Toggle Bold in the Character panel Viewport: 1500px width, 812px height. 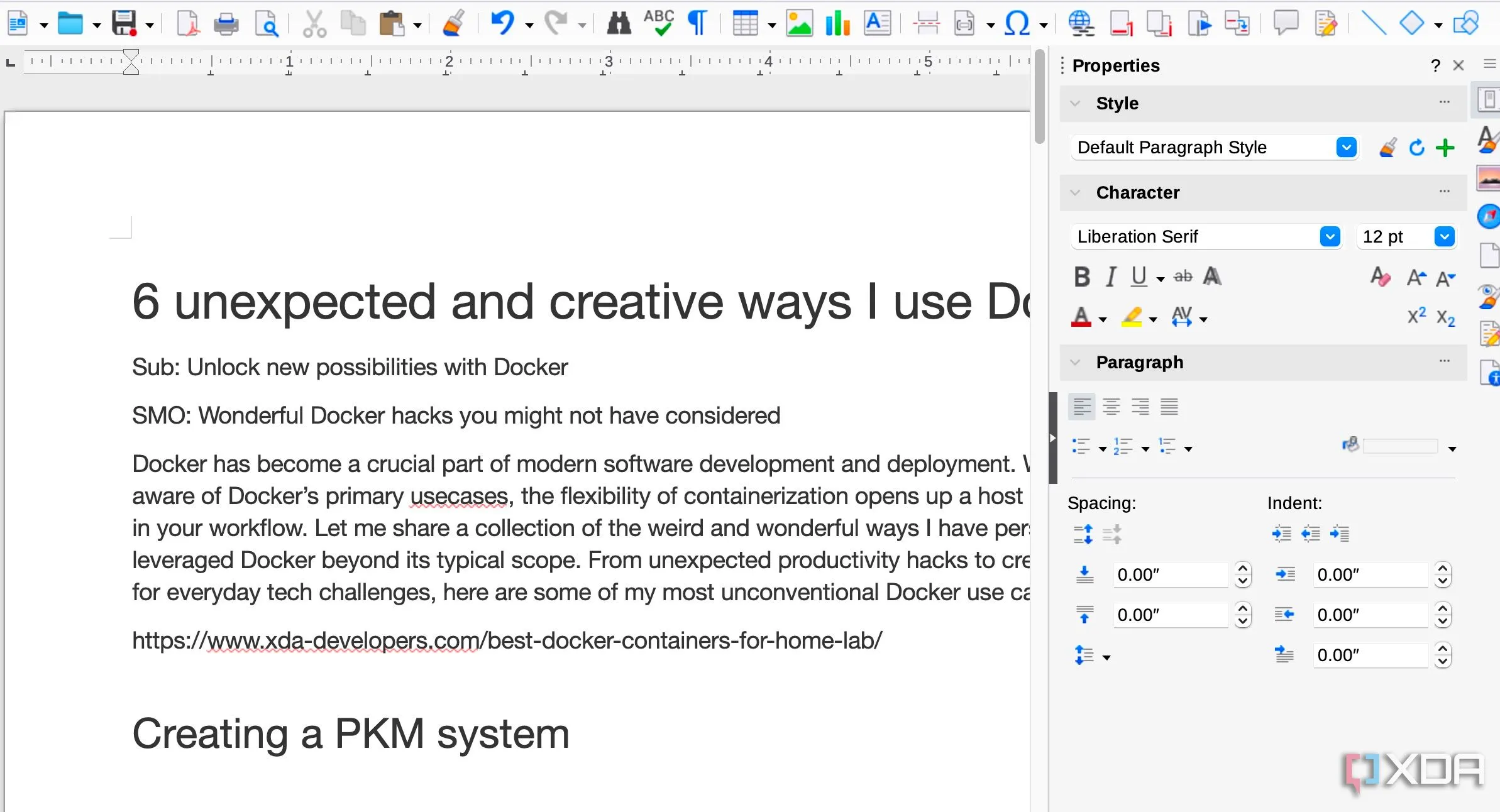click(x=1082, y=277)
